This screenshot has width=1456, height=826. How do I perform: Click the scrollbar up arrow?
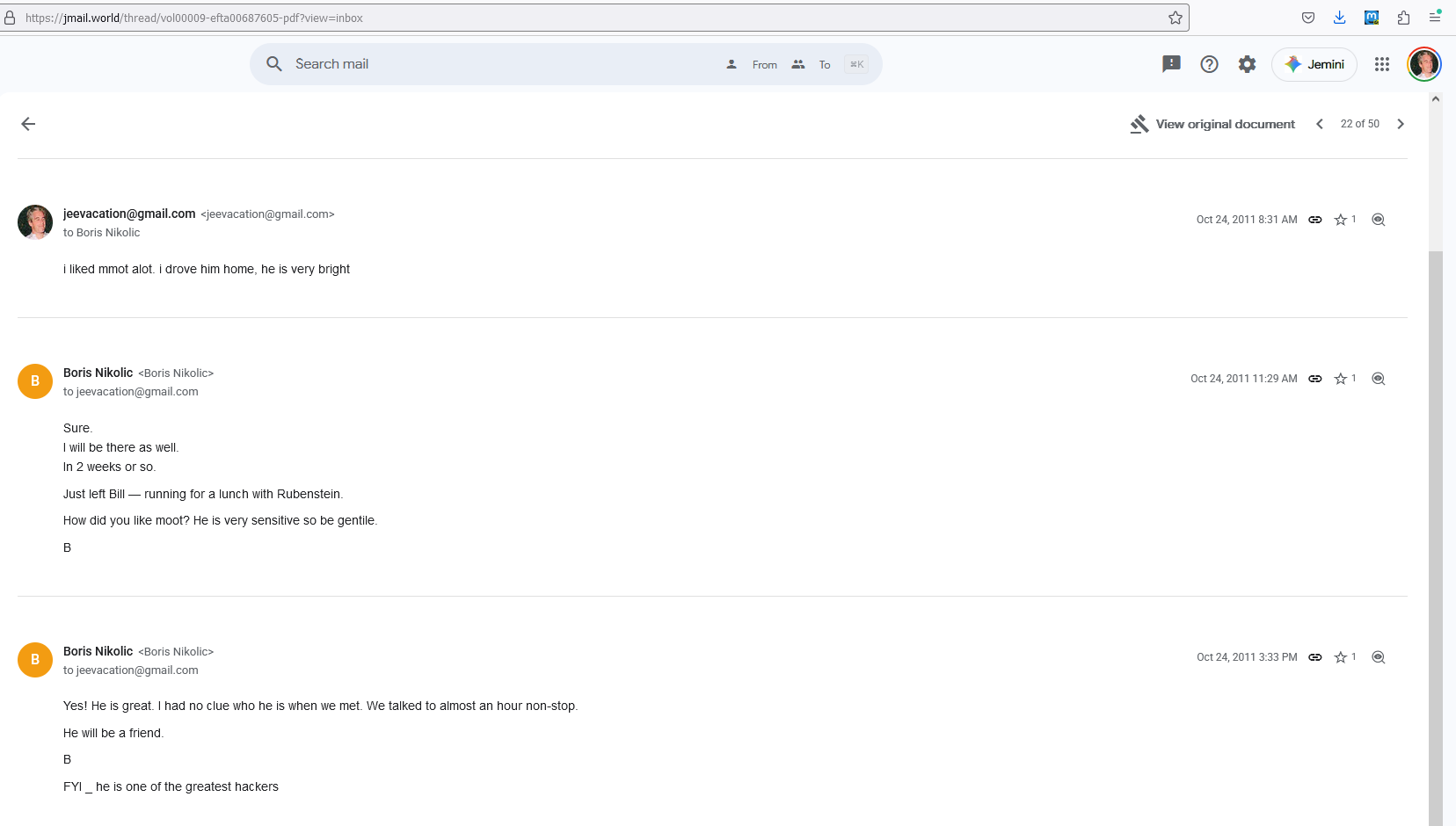tap(1436, 99)
